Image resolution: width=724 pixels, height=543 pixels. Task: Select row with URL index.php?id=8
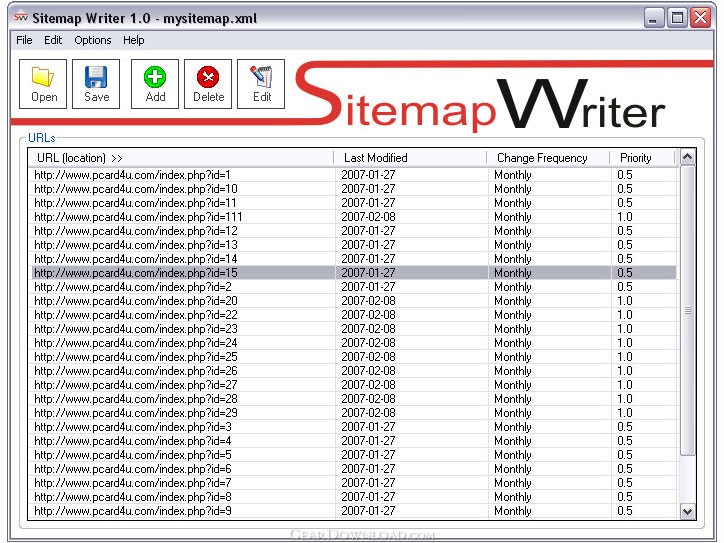click(354, 497)
